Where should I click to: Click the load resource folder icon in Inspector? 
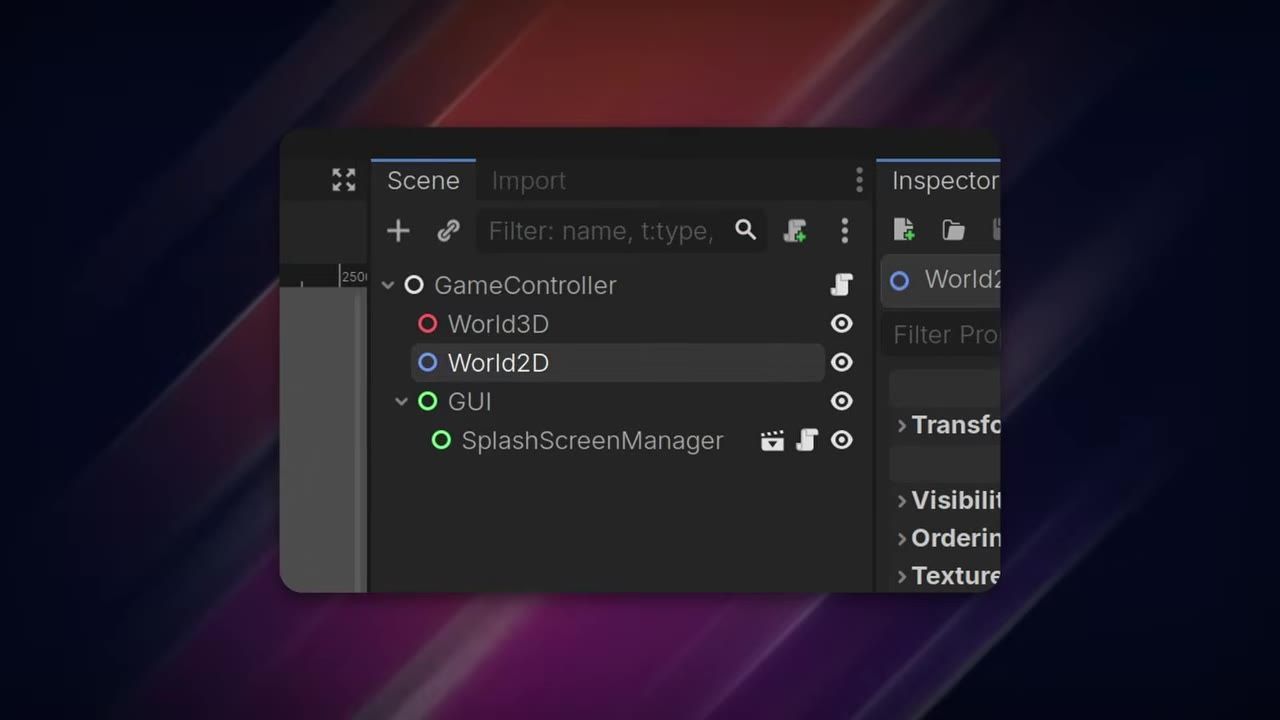953,231
